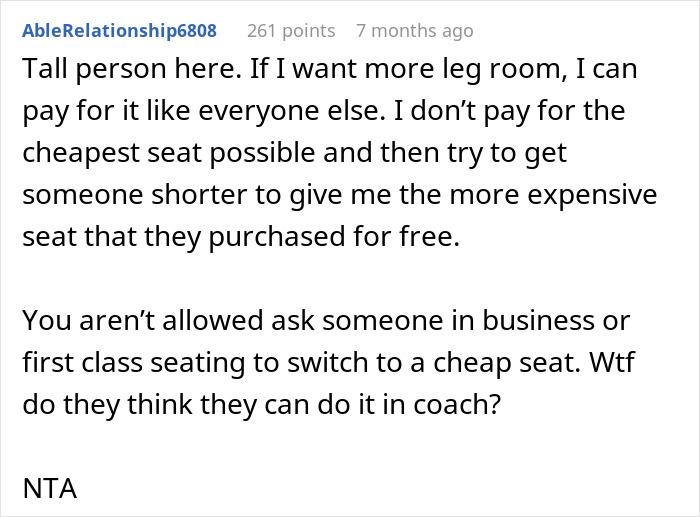The width and height of the screenshot is (700, 517).
Task: Click the 7 months ago timestamp
Action: [x=414, y=31]
